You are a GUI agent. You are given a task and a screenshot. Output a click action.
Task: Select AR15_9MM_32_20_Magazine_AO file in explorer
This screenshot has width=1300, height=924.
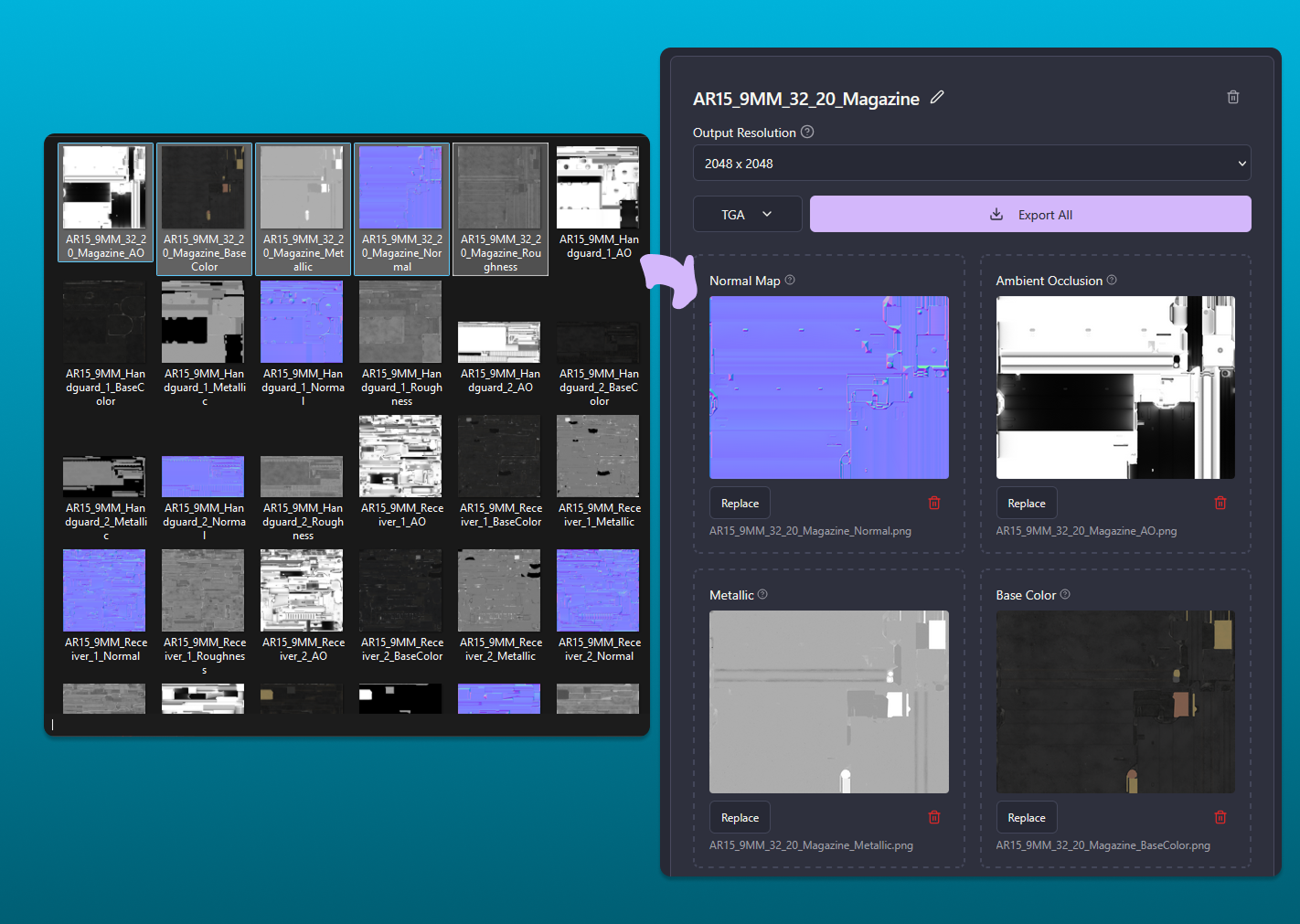click(x=105, y=202)
